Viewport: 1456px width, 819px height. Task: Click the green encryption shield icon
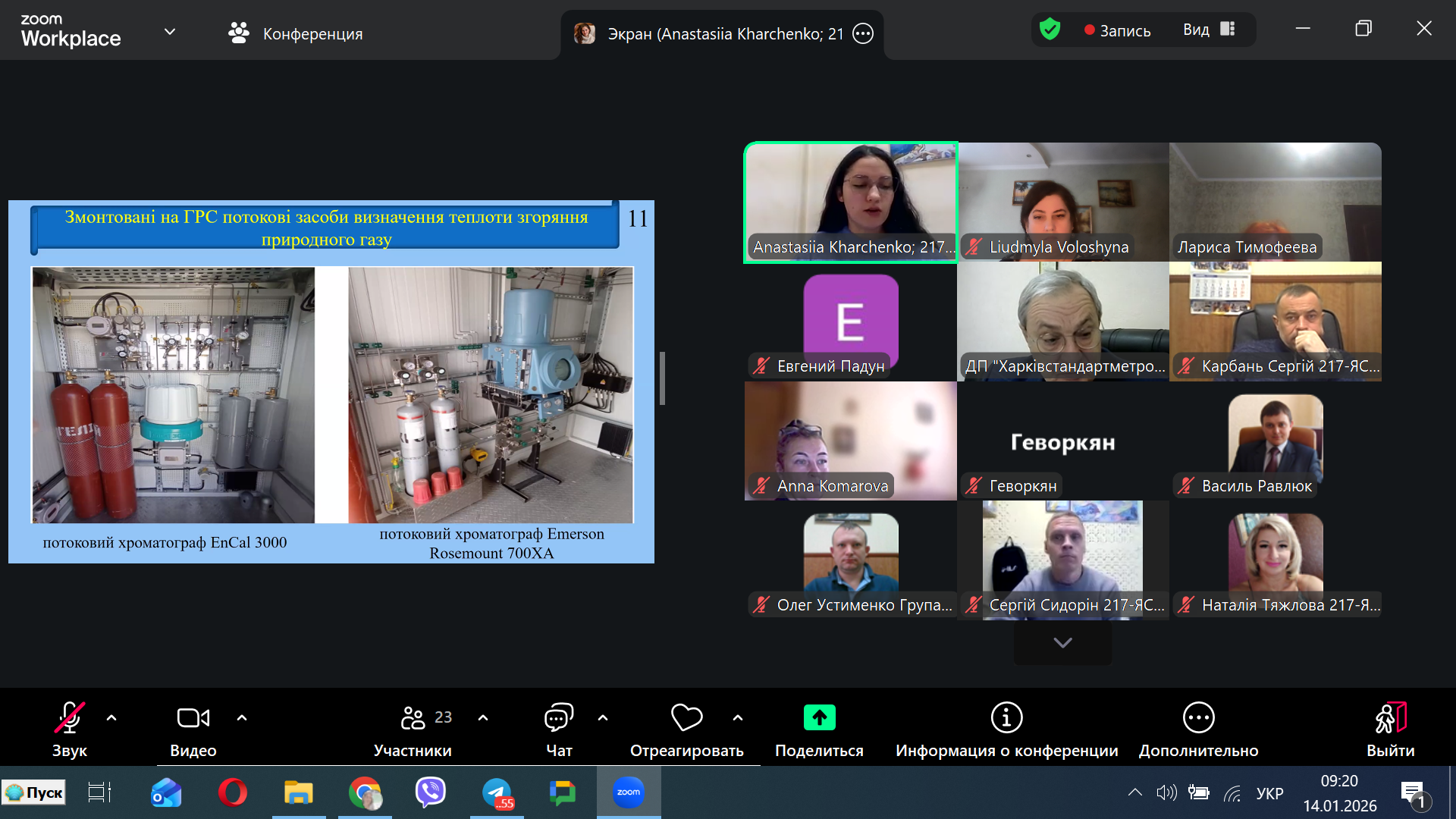[1050, 30]
